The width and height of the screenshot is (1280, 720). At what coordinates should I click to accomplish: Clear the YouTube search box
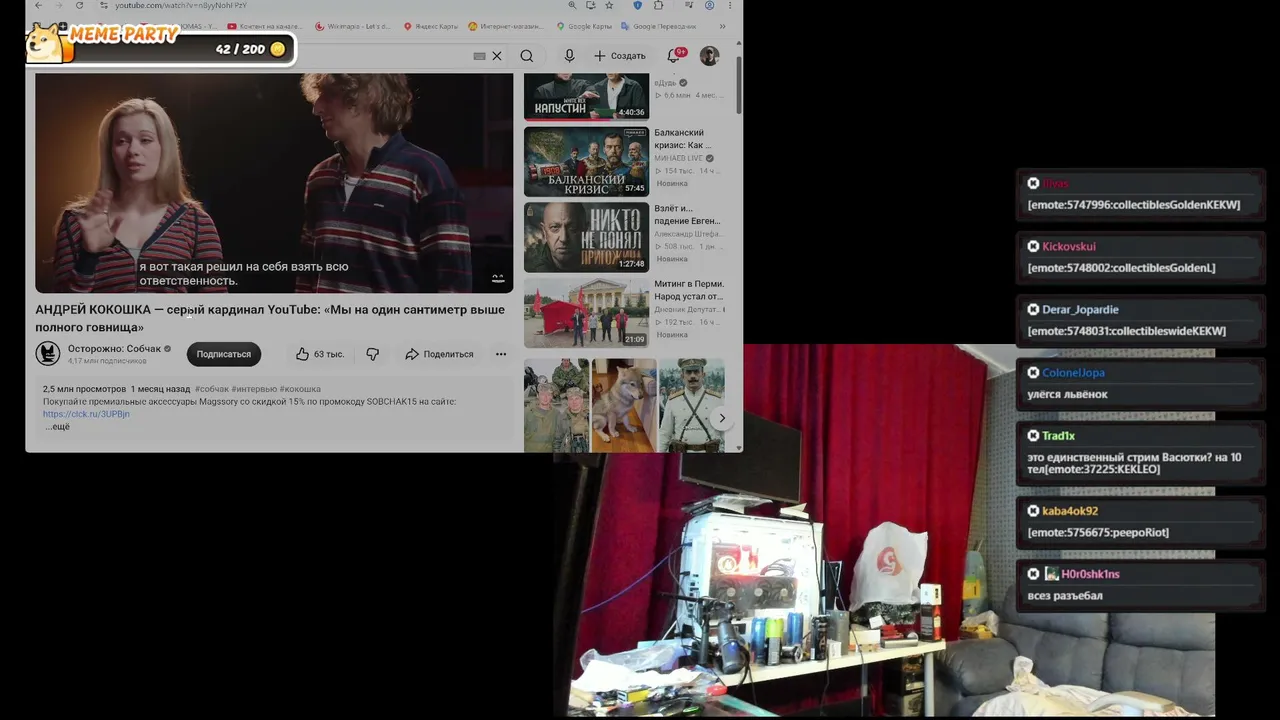497,56
